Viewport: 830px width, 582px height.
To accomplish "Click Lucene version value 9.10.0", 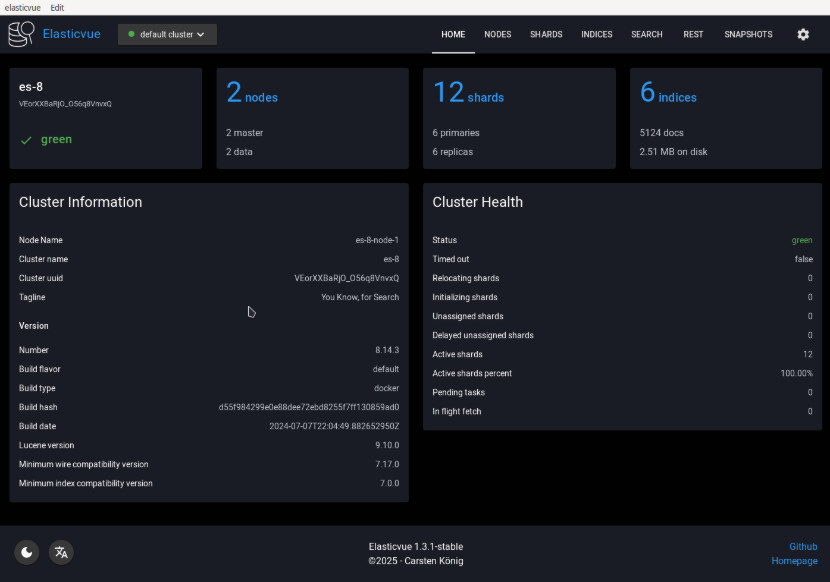I will pyautogui.click(x=387, y=445).
